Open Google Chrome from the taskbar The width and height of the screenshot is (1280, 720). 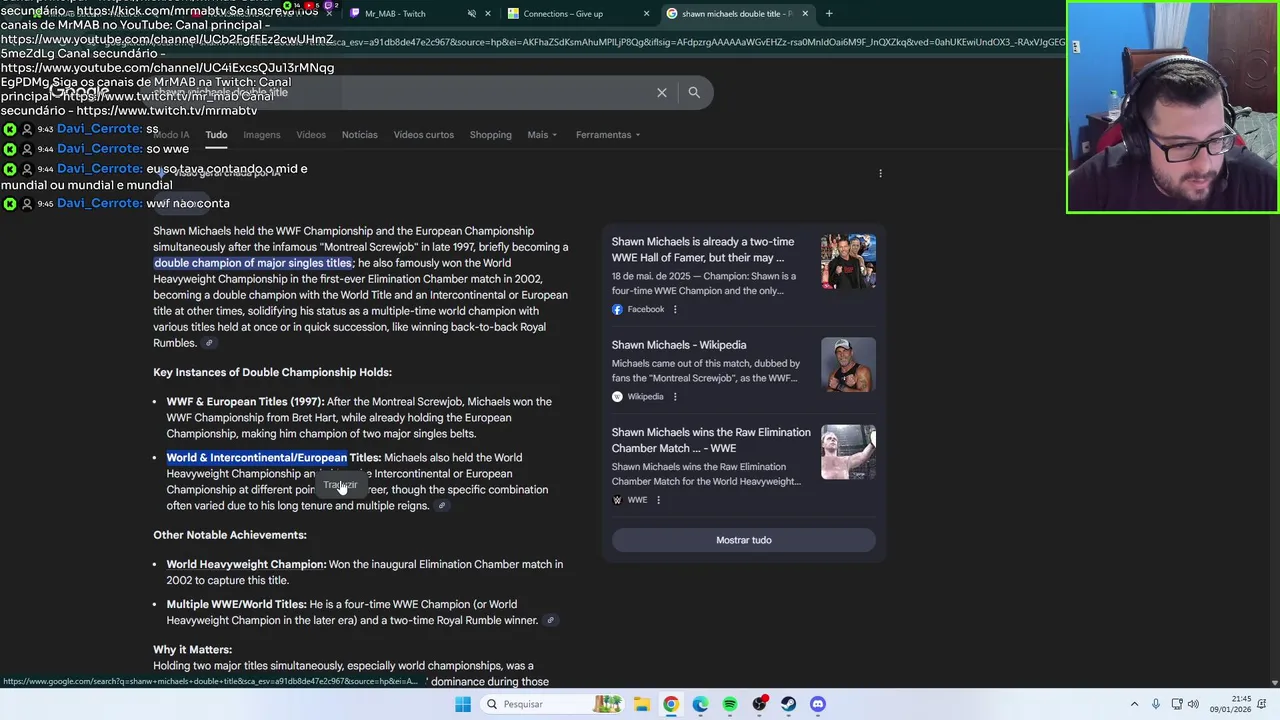[671, 704]
